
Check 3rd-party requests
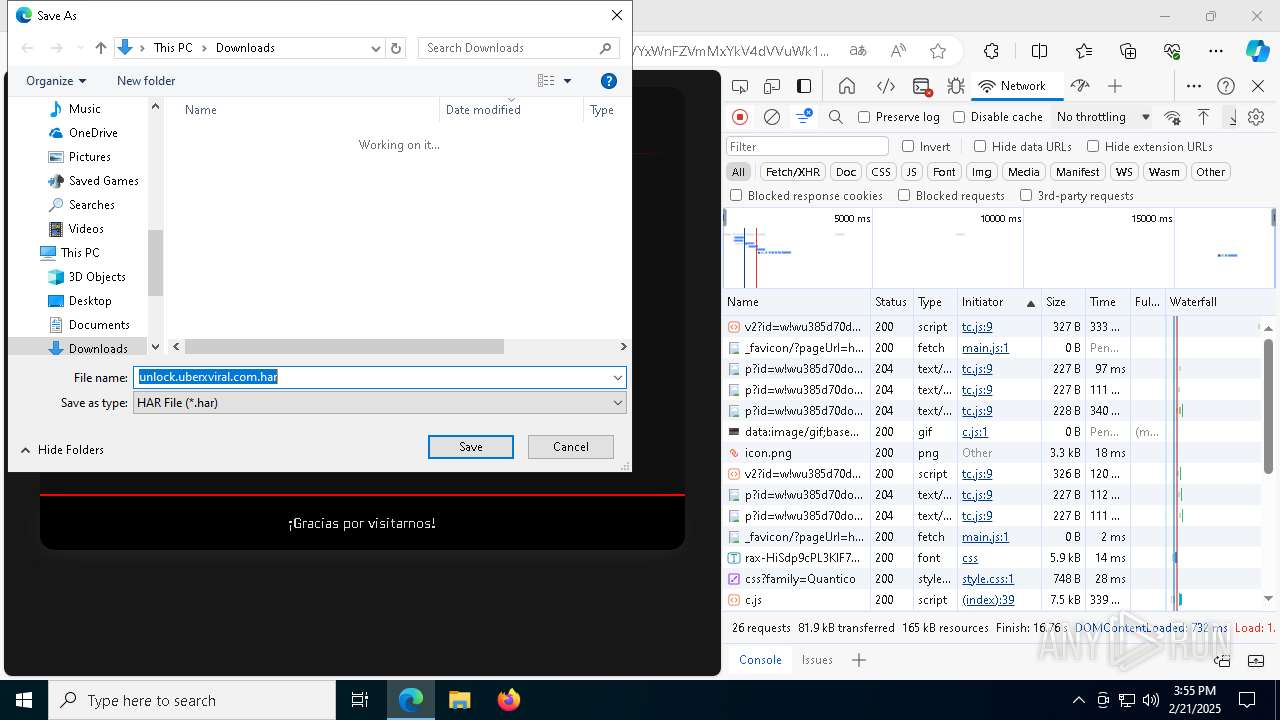(1025, 196)
